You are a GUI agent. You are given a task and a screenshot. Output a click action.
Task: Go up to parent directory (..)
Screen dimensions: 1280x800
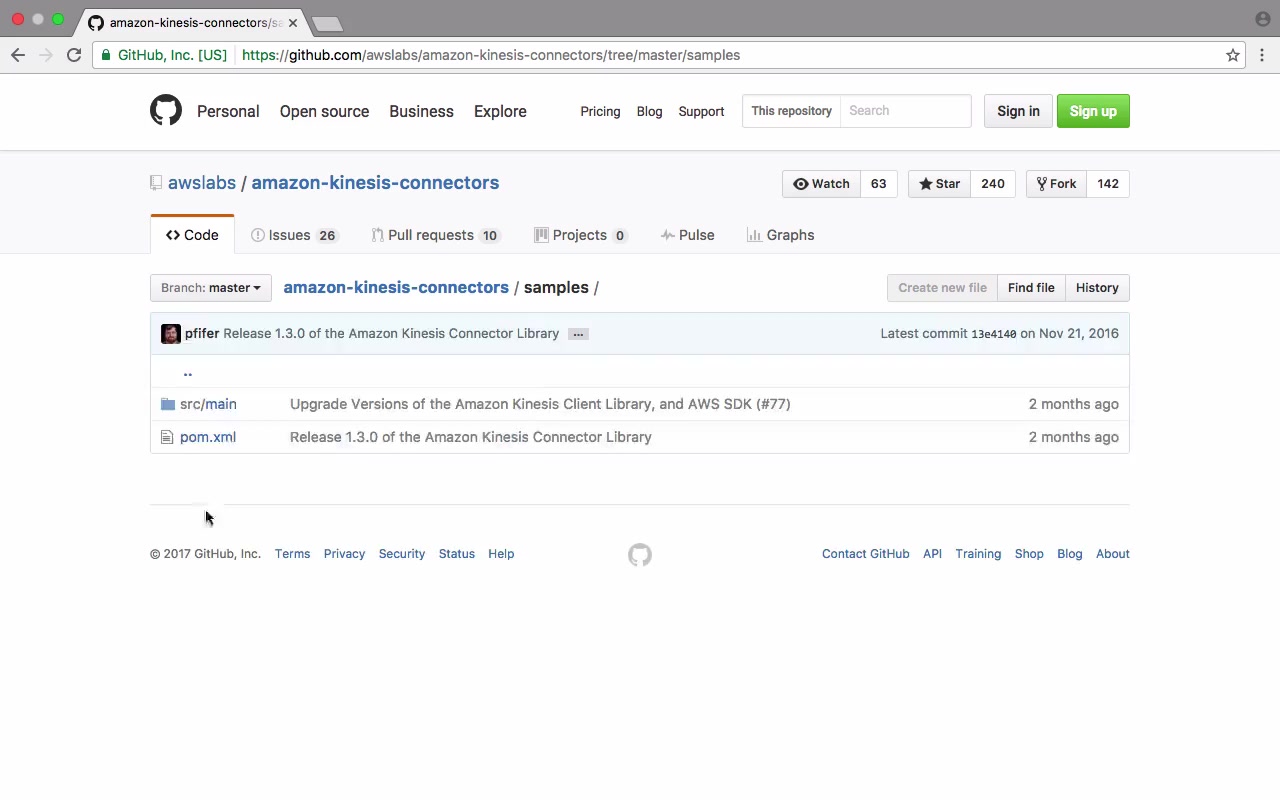pos(187,372)
